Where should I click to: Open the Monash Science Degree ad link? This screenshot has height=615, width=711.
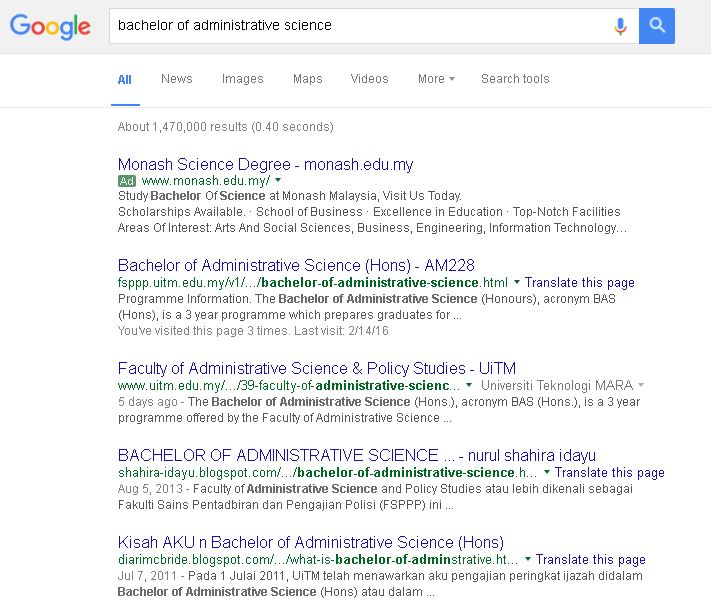click(265, 164)
